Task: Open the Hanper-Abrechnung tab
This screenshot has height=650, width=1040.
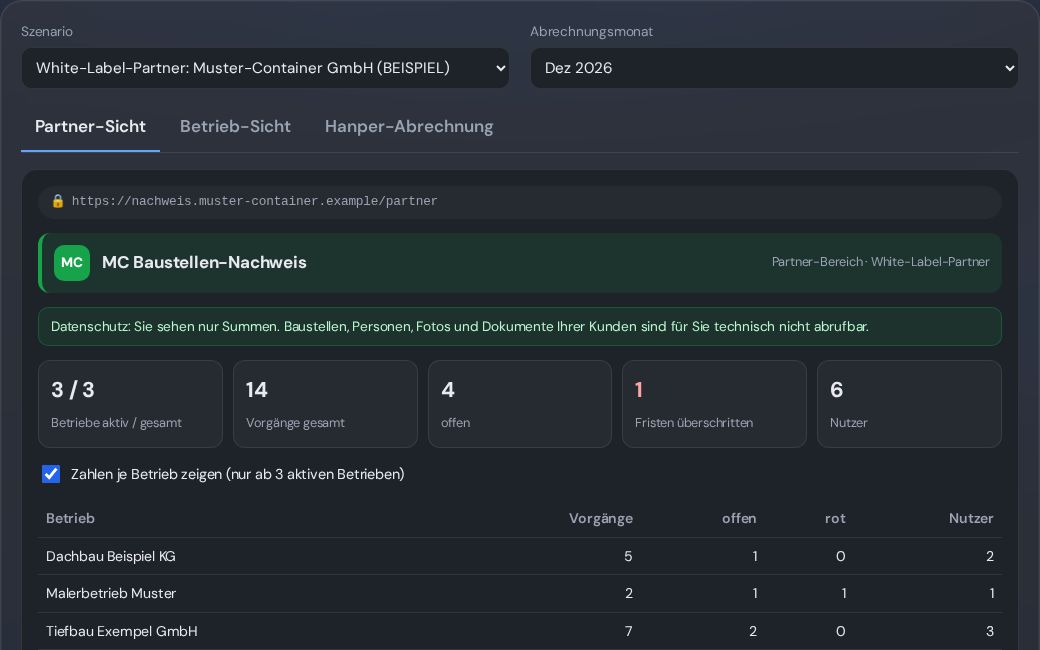Action: [x=409, y=127]
